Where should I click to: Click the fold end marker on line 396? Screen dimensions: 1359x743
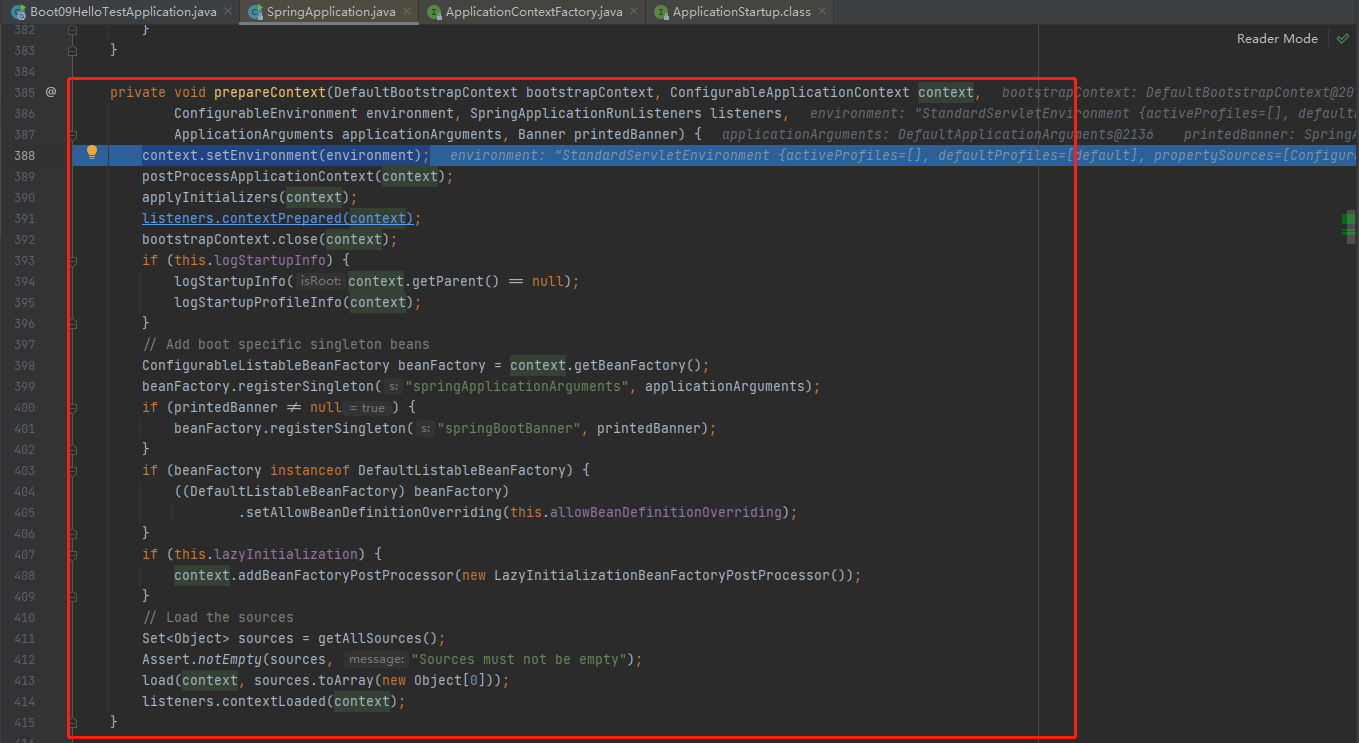73,323
